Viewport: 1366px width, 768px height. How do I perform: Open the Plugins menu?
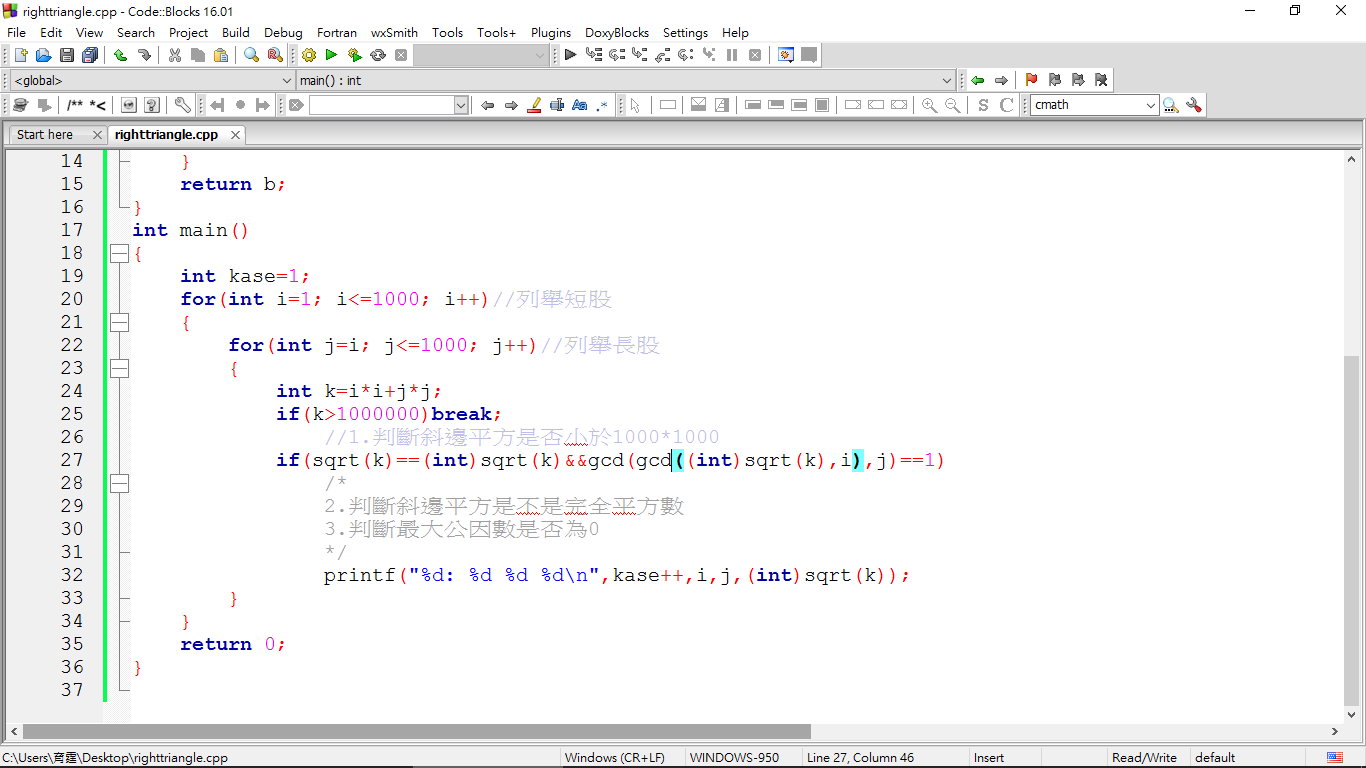(x=551, y=32)
